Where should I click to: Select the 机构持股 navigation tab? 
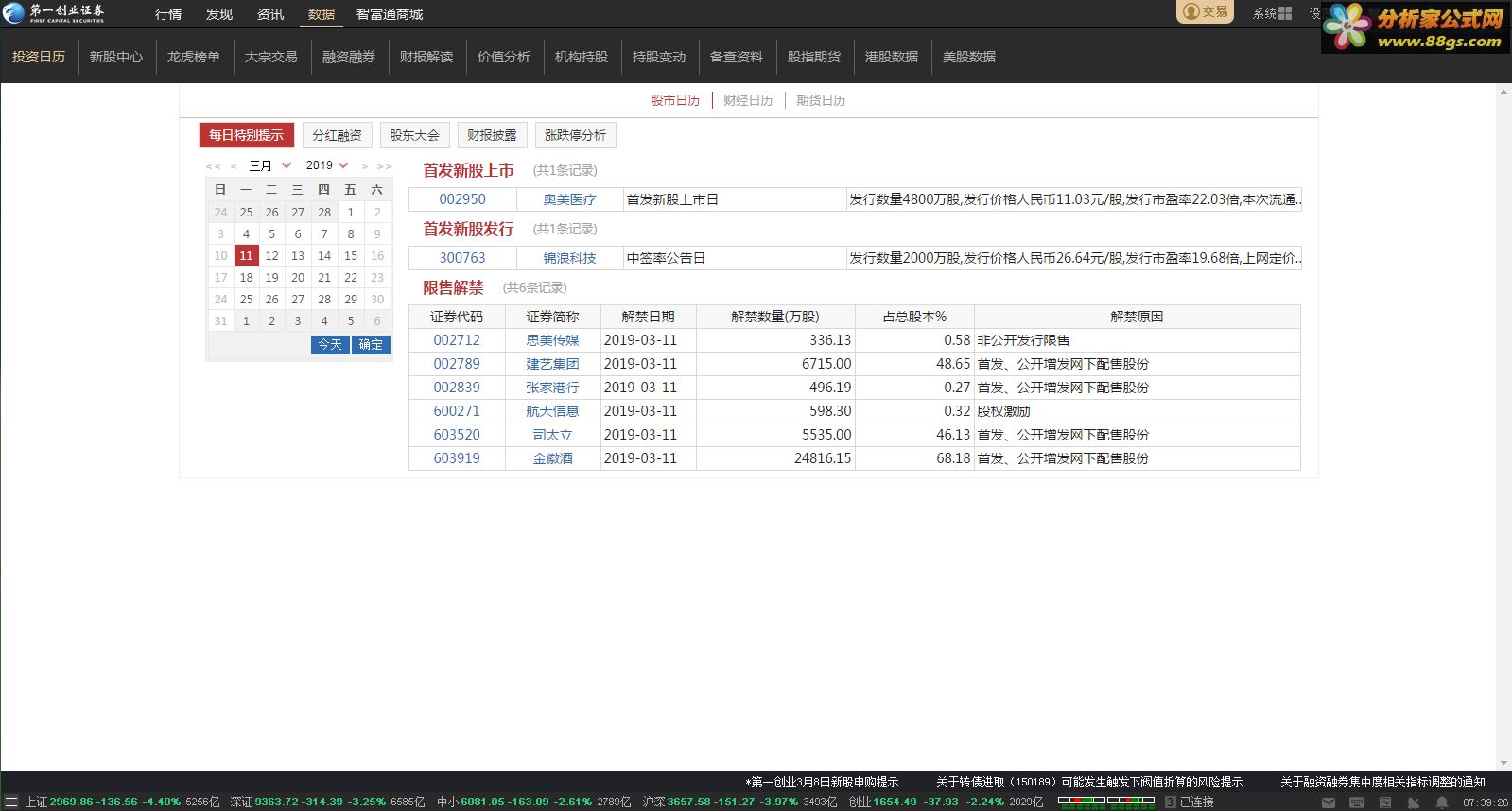(x=582, y=57)
